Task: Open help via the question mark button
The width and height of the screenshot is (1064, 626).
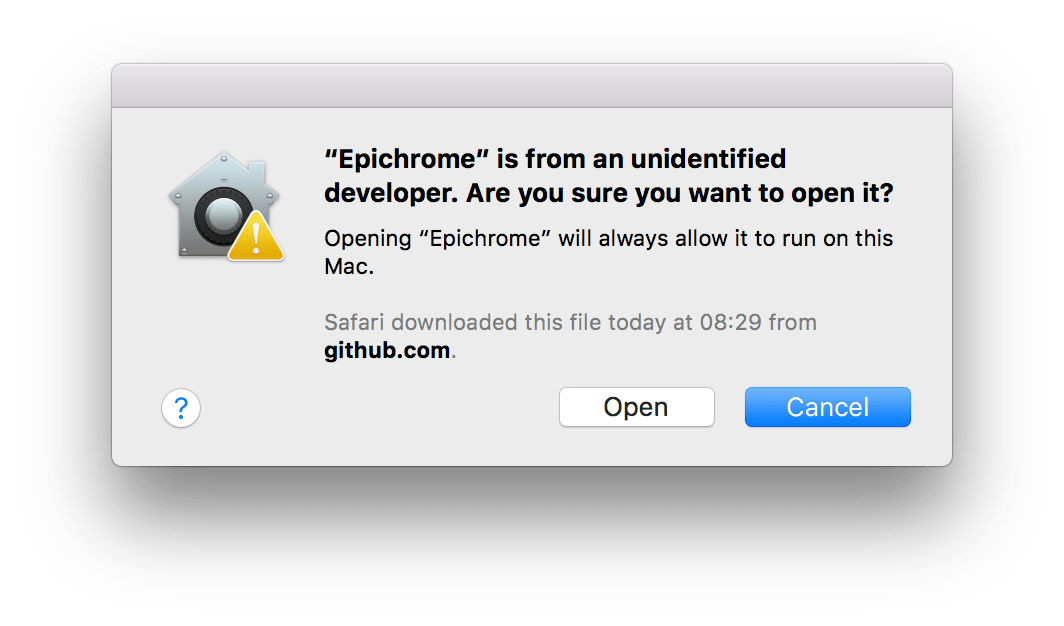Action: [180, 408]
